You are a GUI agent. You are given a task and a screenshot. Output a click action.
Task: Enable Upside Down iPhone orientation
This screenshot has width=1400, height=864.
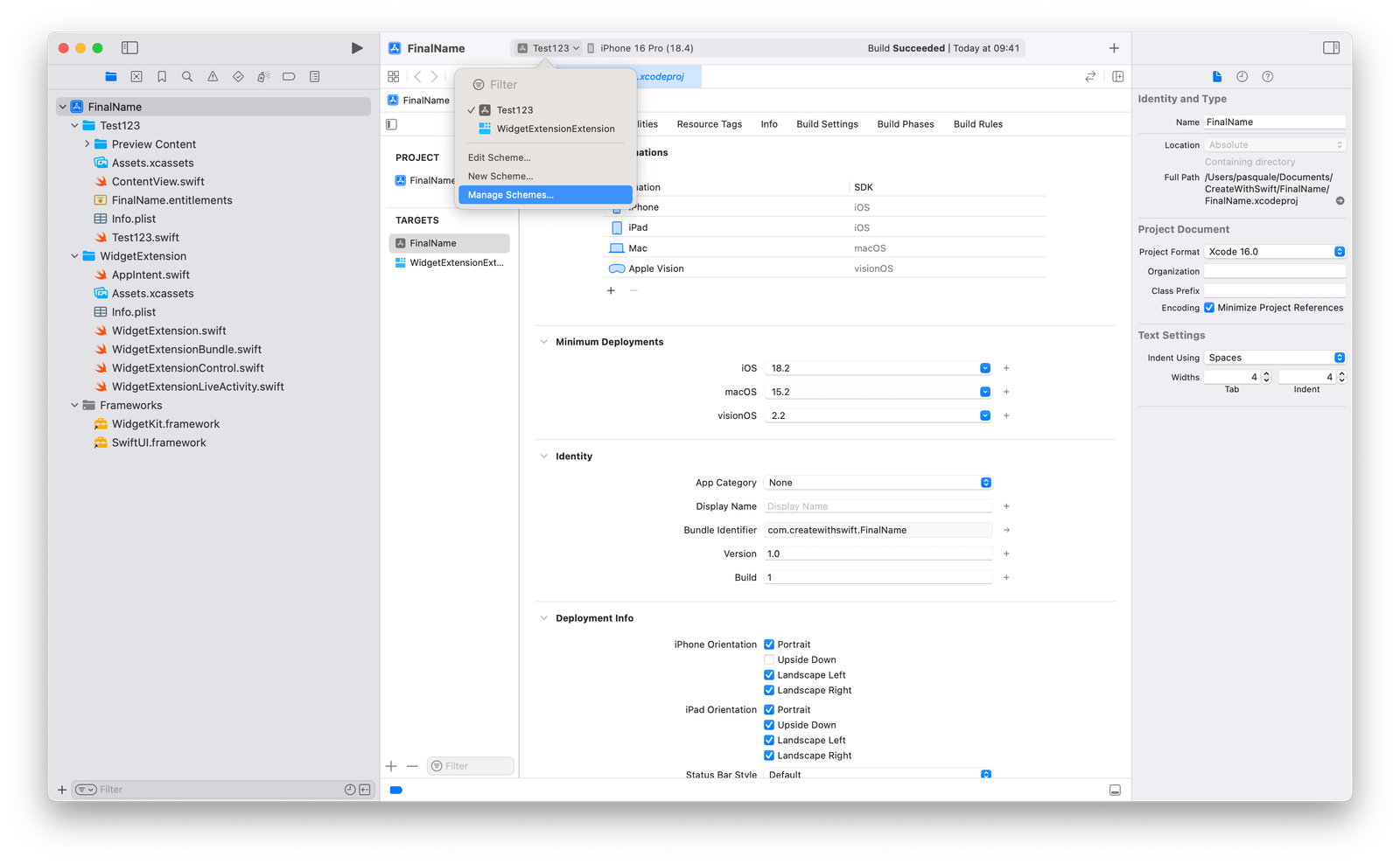(x=769, y=659)
